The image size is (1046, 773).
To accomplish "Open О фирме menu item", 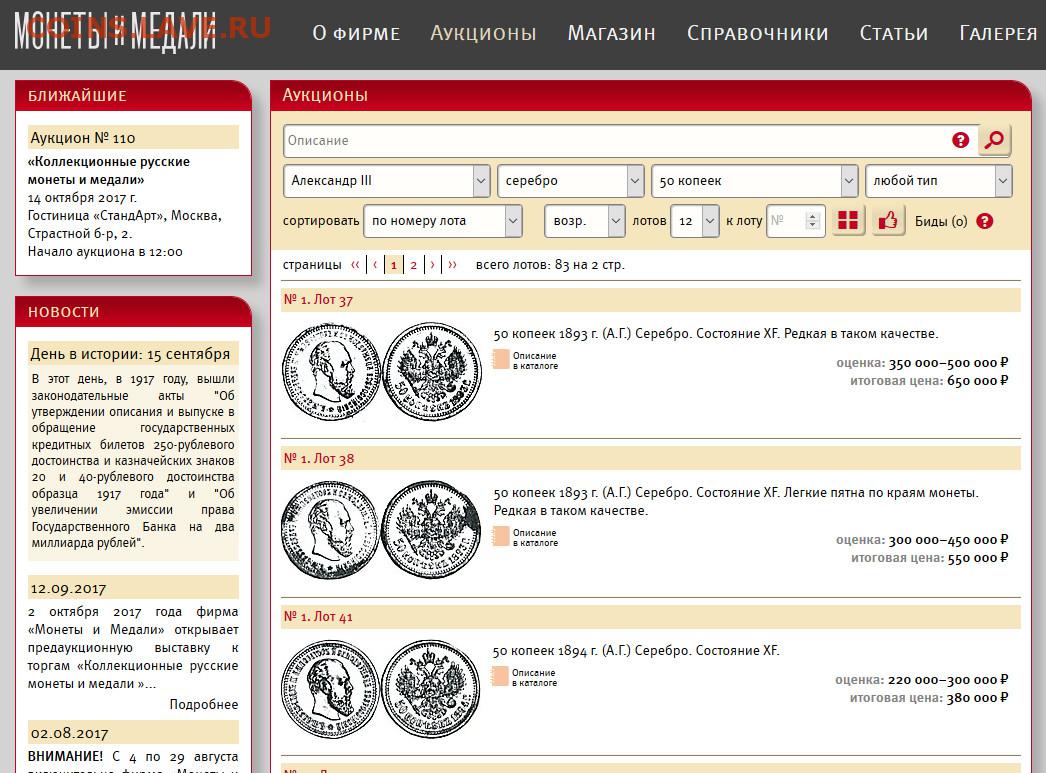I will (x=356, y=33).
